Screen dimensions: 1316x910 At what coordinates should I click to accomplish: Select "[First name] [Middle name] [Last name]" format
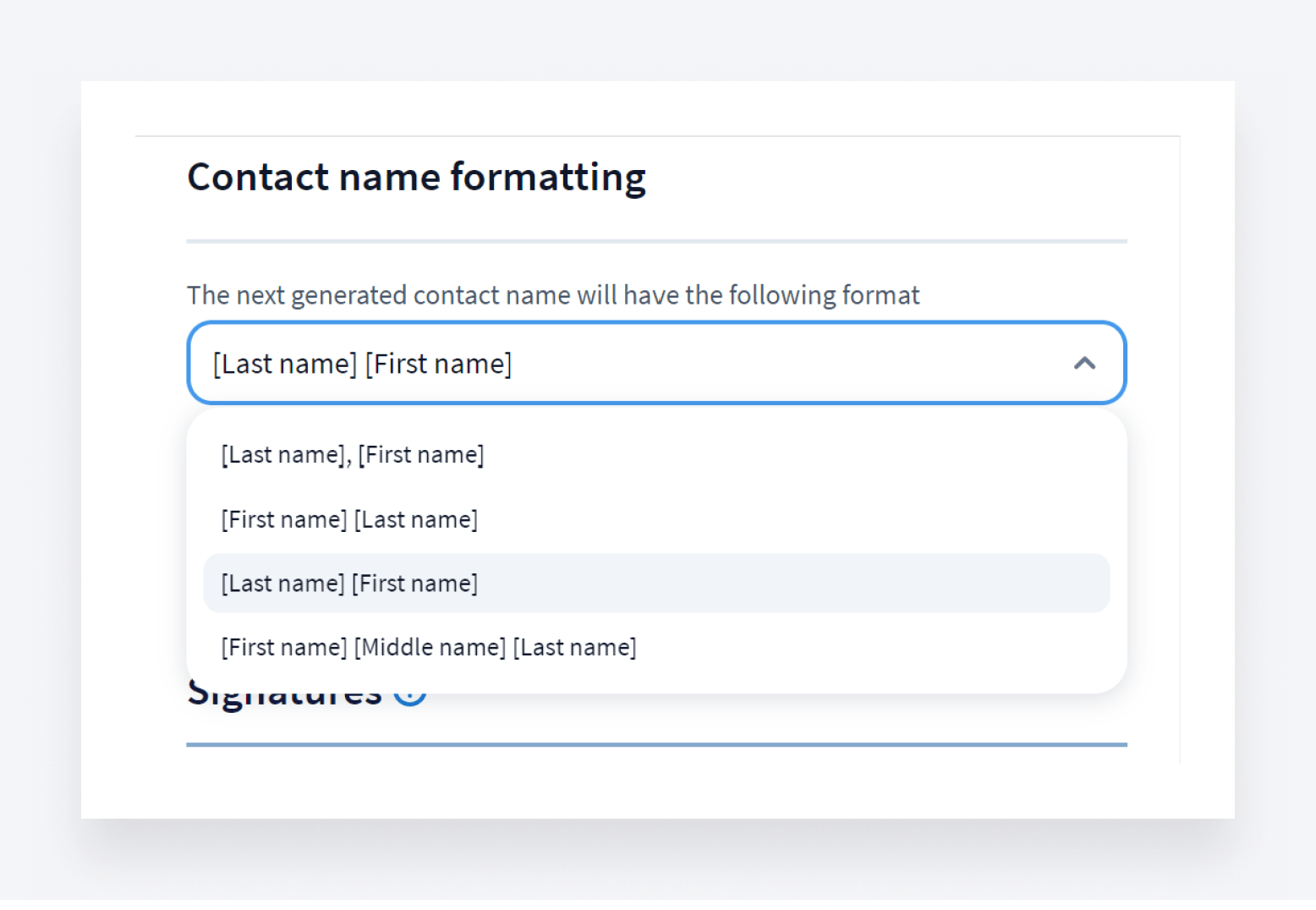tap(428, 648)
